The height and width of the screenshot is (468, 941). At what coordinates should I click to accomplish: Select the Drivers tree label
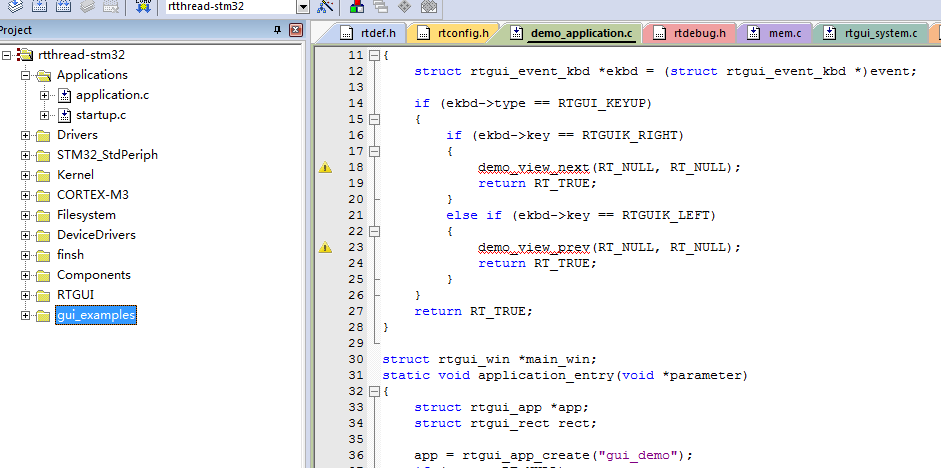pos(77,135)
